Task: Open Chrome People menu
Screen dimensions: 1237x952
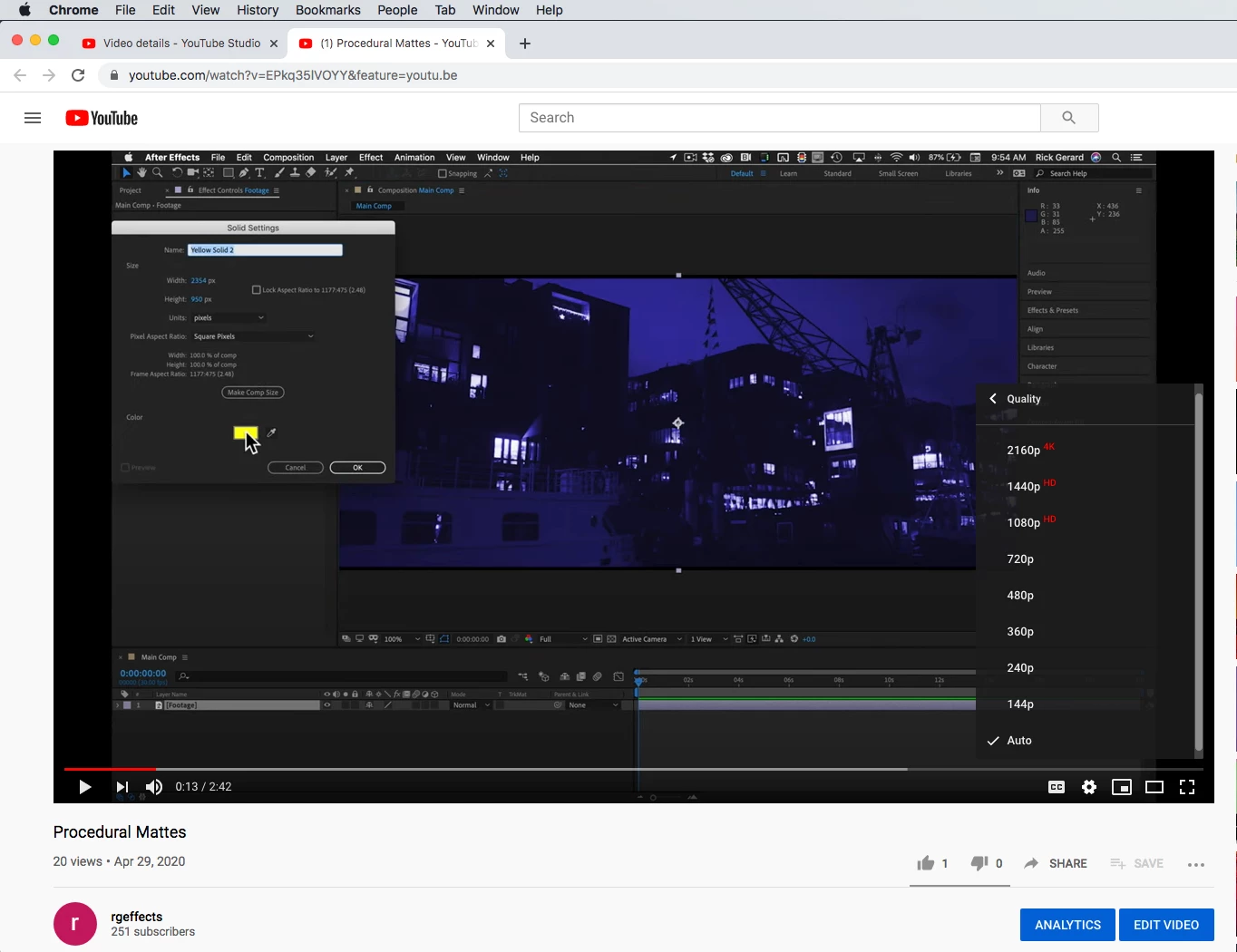Action: [x=397, y=10]
